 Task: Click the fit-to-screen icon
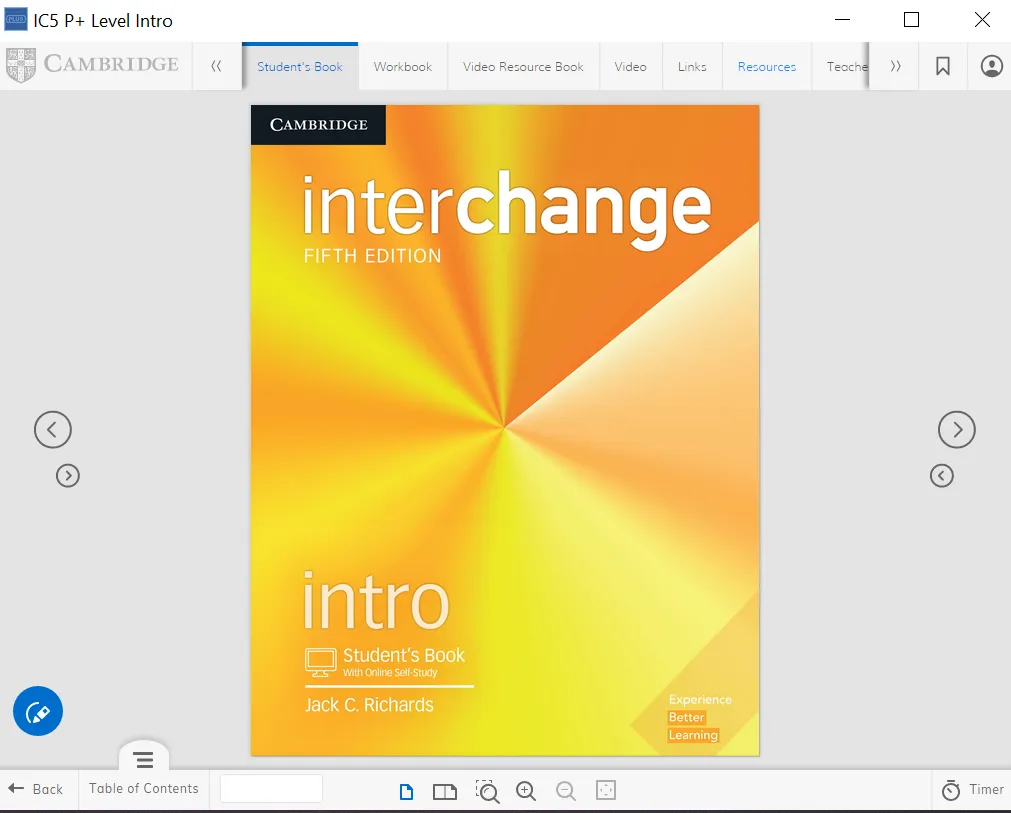point(606,790)
